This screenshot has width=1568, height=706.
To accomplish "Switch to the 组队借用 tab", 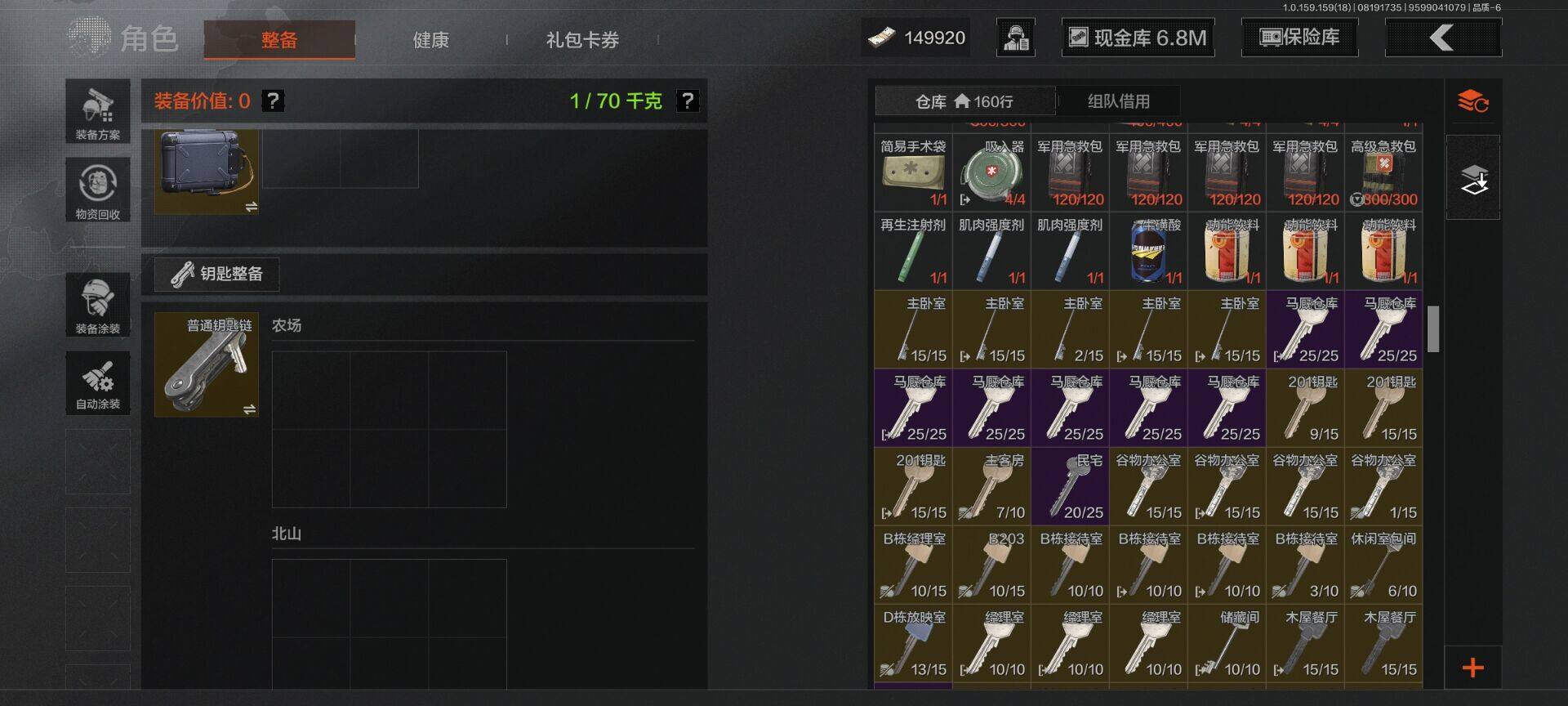I will coord(1118,101).
